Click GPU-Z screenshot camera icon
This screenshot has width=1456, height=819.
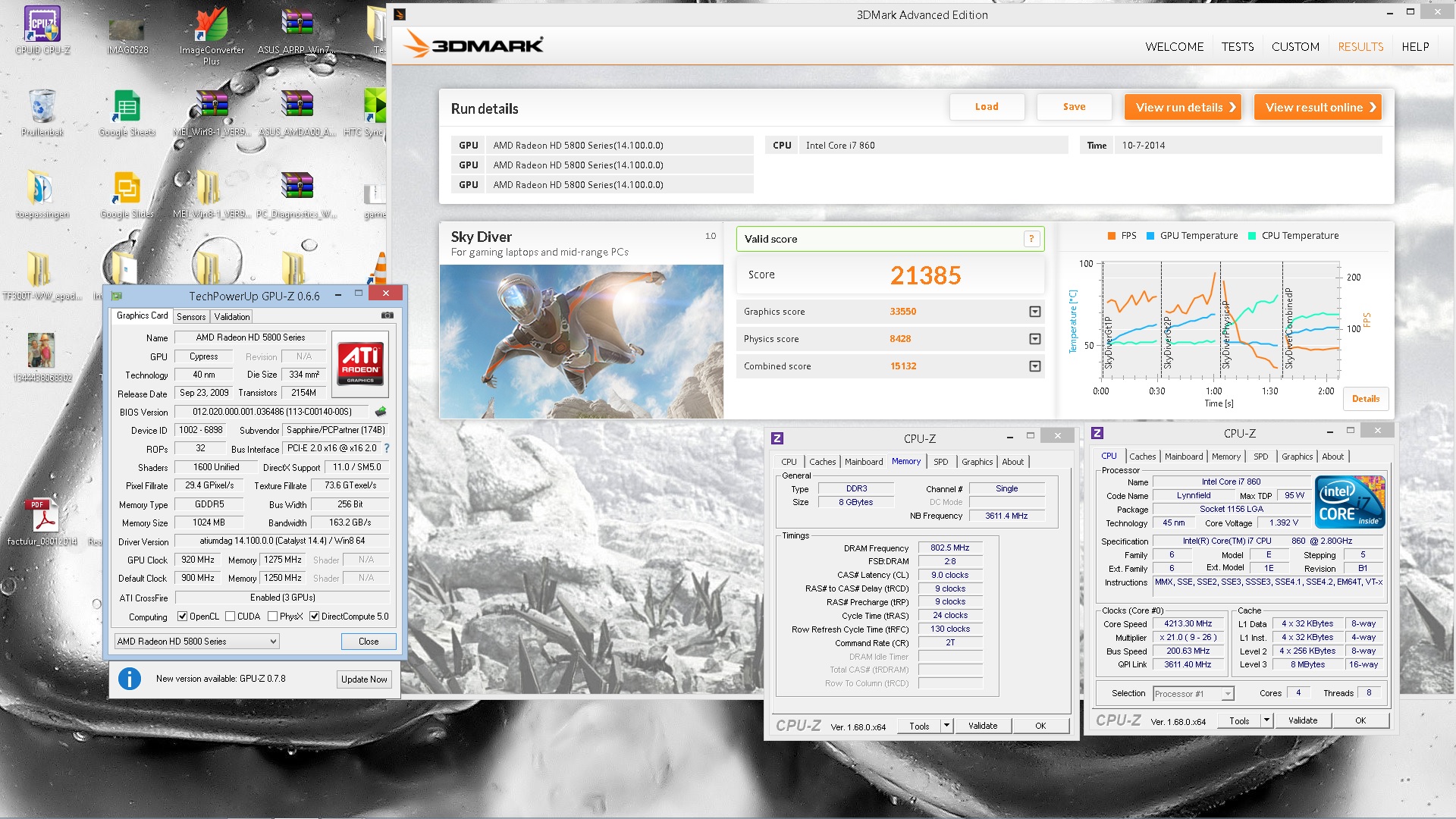387,315
